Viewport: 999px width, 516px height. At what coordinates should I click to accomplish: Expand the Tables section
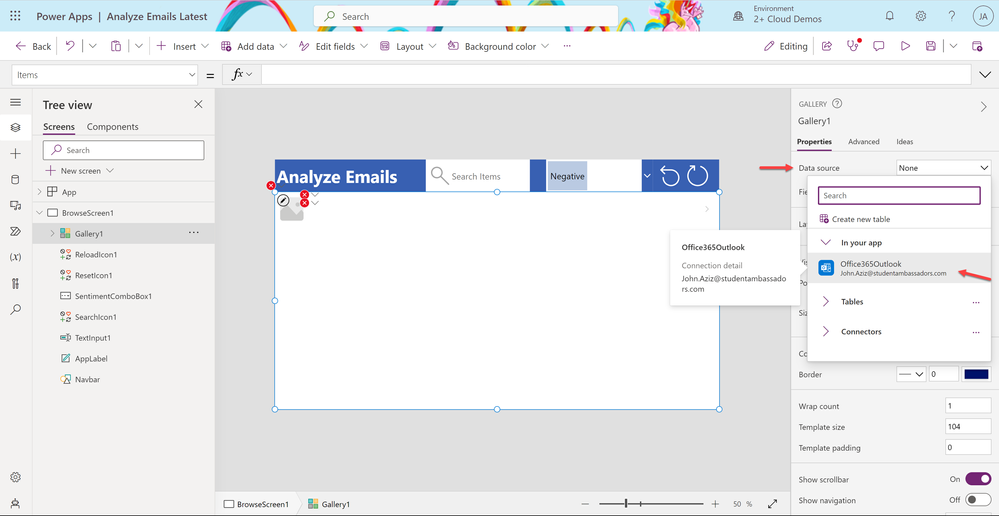826,301
